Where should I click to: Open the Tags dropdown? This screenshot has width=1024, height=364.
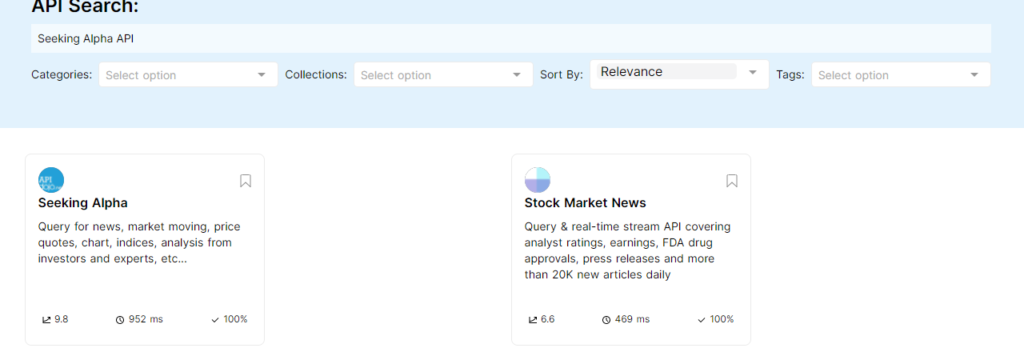pos(901,74)
